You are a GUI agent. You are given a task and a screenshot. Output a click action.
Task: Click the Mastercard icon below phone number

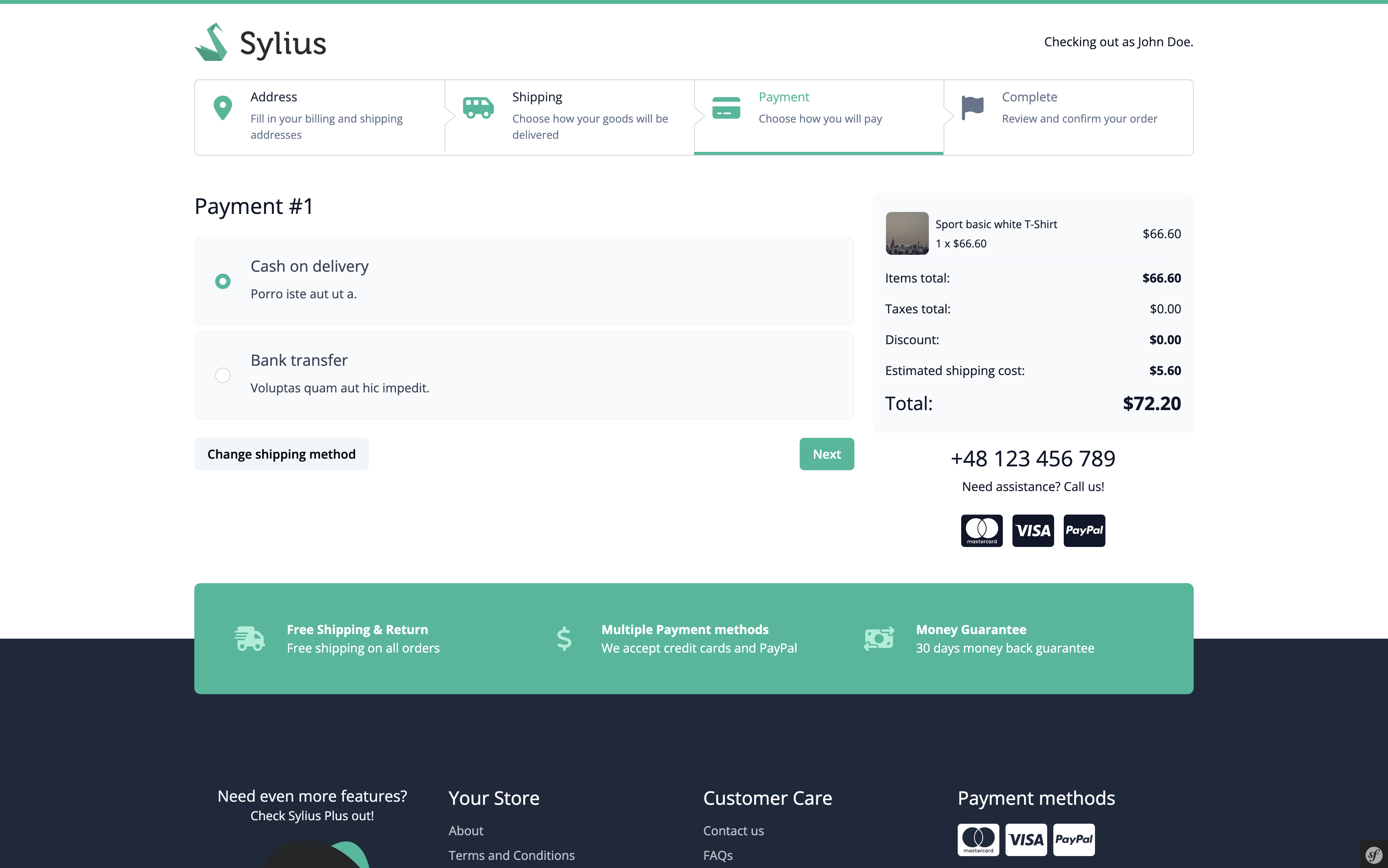coord(981,530)
